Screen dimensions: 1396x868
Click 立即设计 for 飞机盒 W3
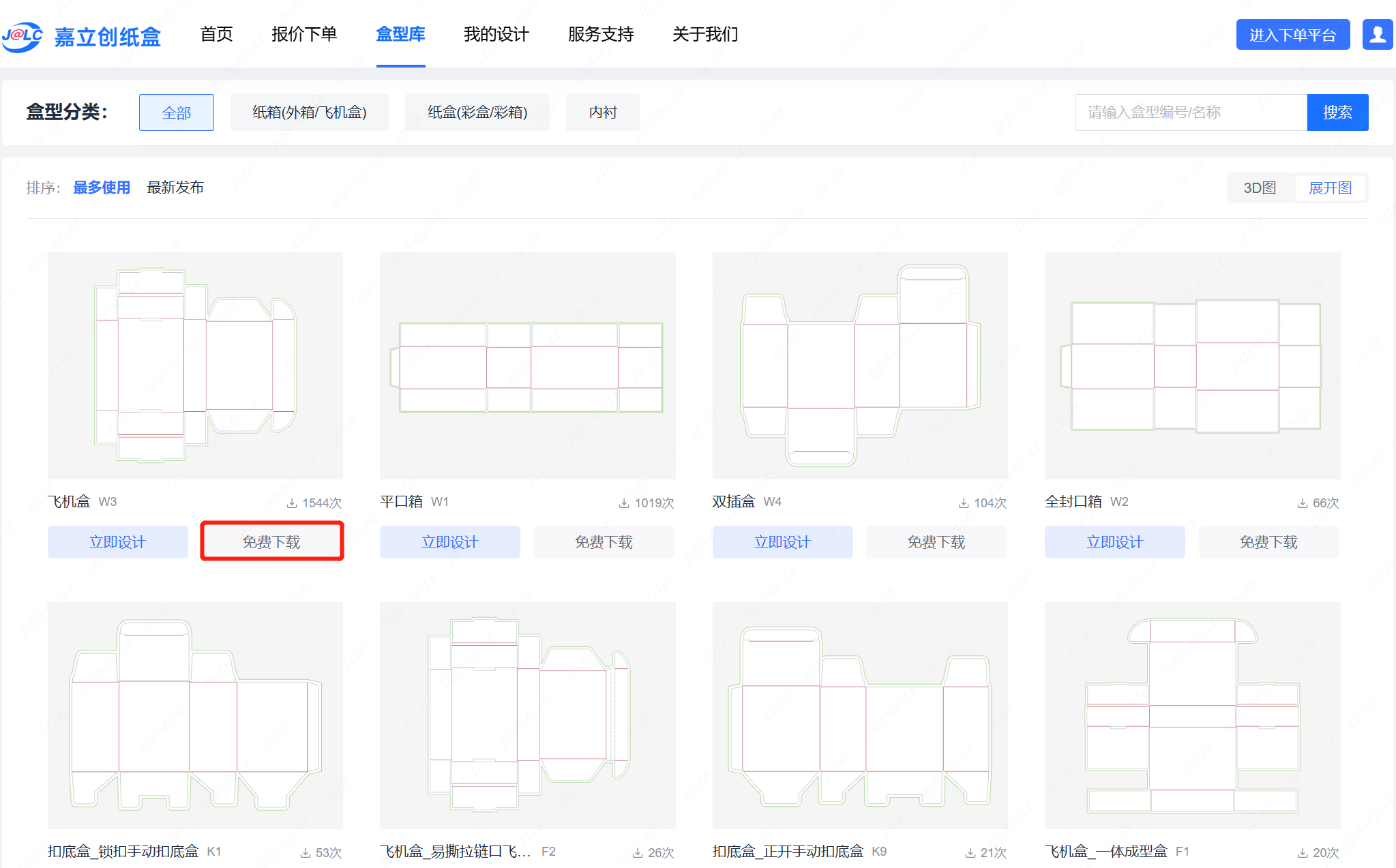118,542
